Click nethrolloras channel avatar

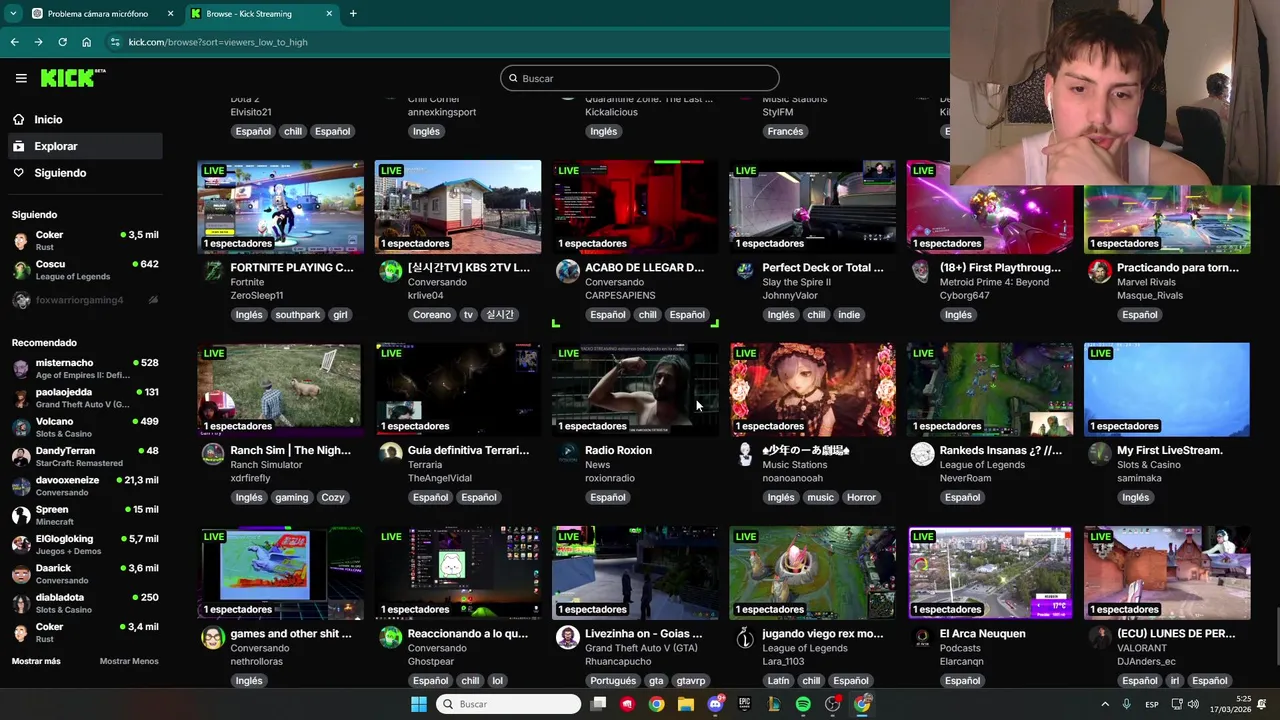[x=213, y=637]
